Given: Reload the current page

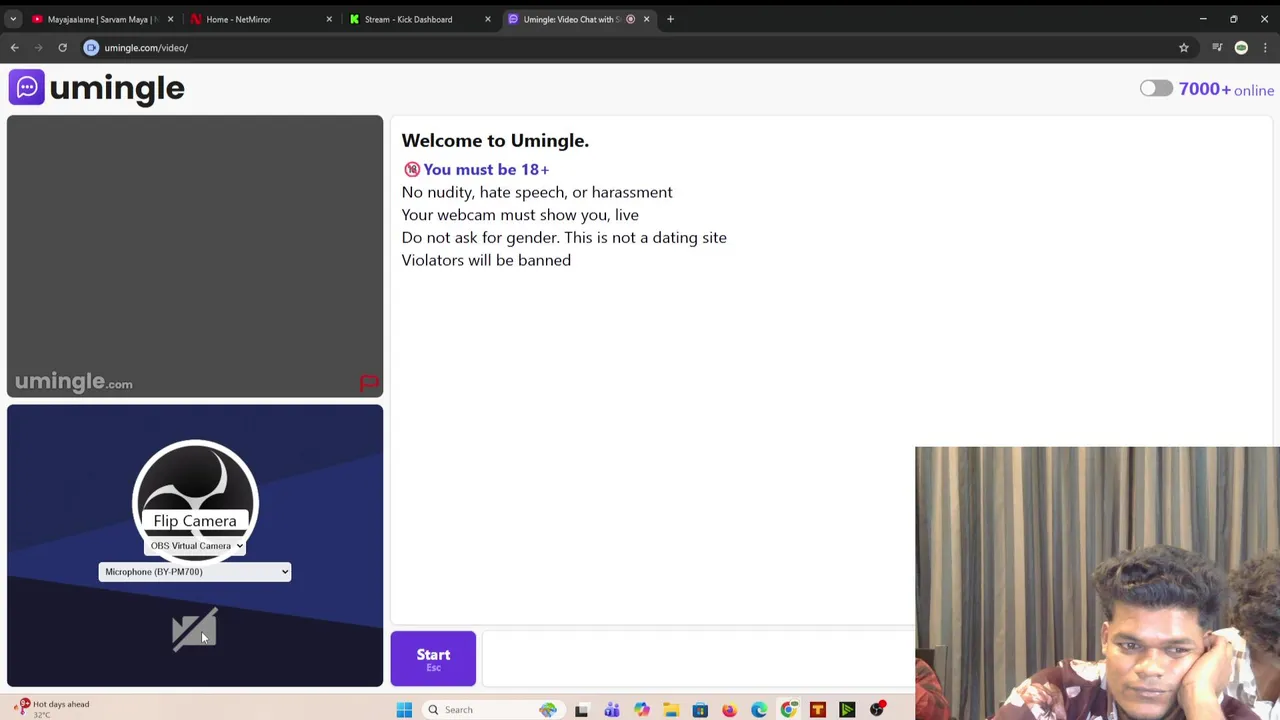Looking at the screenshot, I should pyautogui.click(x=62, y=47).
